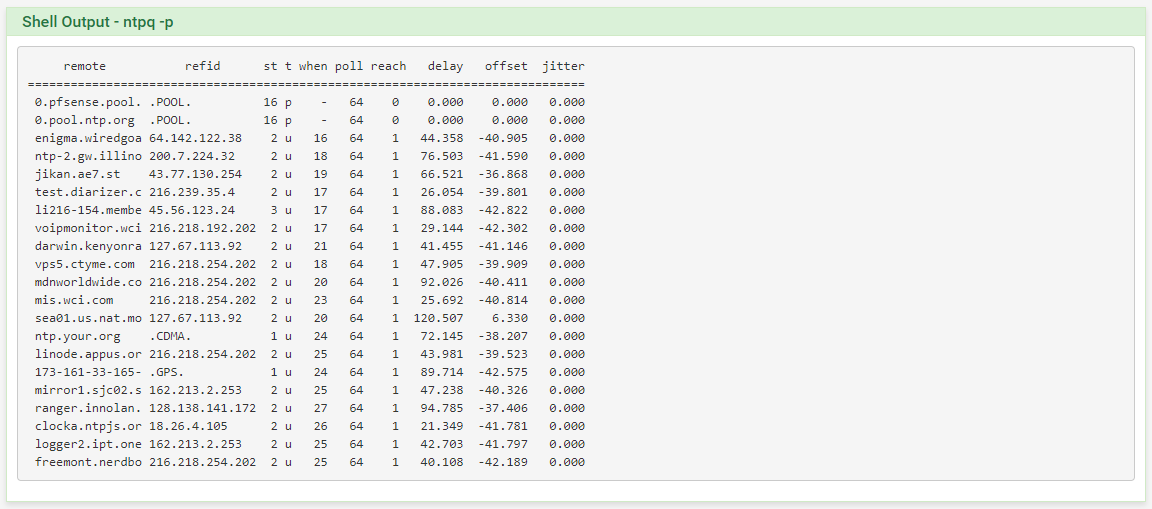This screenshot has height=509, width=1152.
Task: Click the 'refid' column header
Action: tap(203, 66)
